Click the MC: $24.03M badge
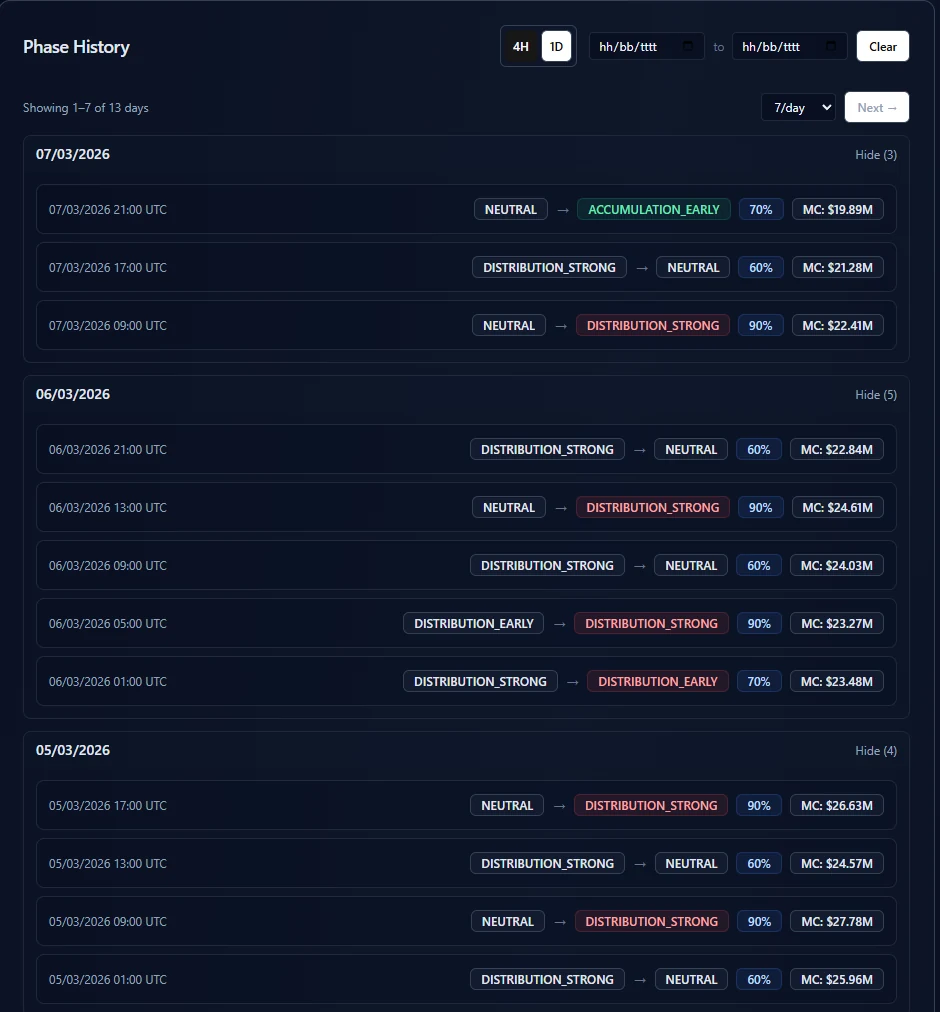This screenshot has width=940, height=1012. click(837, 566)
